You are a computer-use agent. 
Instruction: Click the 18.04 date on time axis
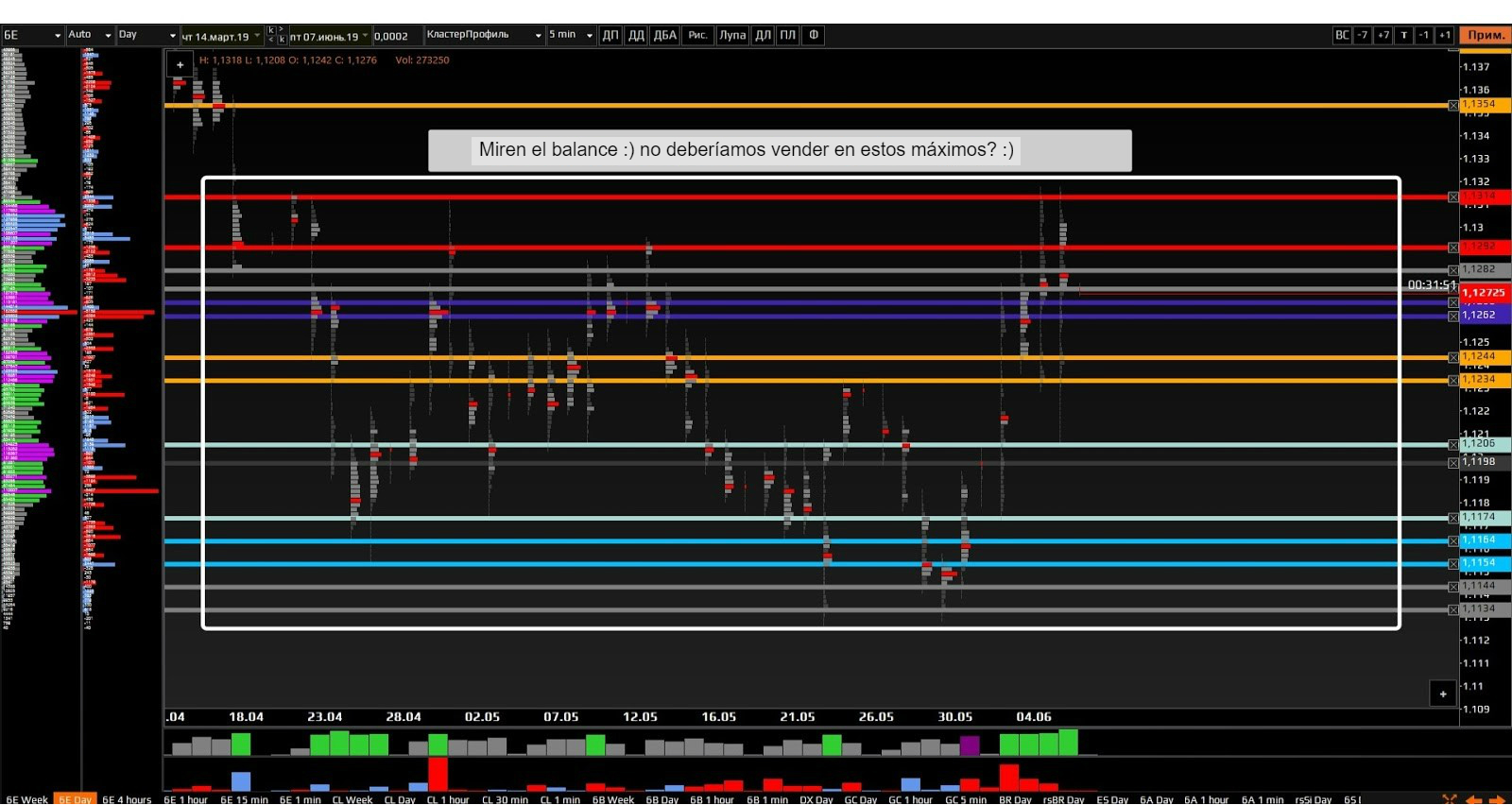pos(246,717)
